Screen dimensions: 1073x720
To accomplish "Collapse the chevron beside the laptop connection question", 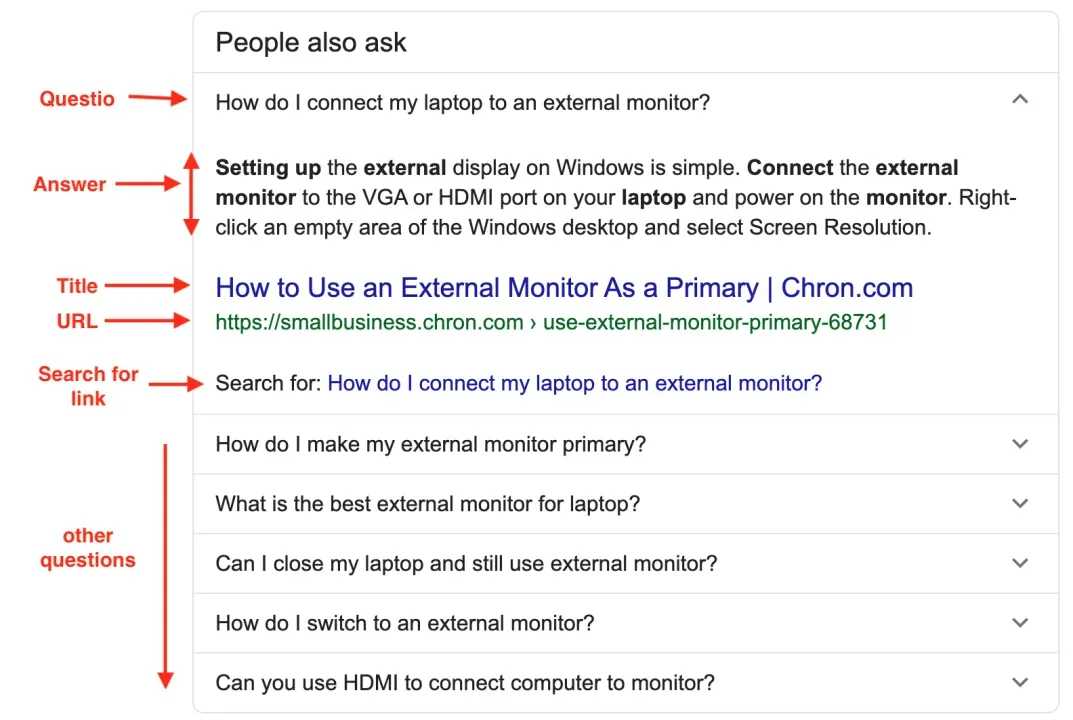I will [1019, 100].
